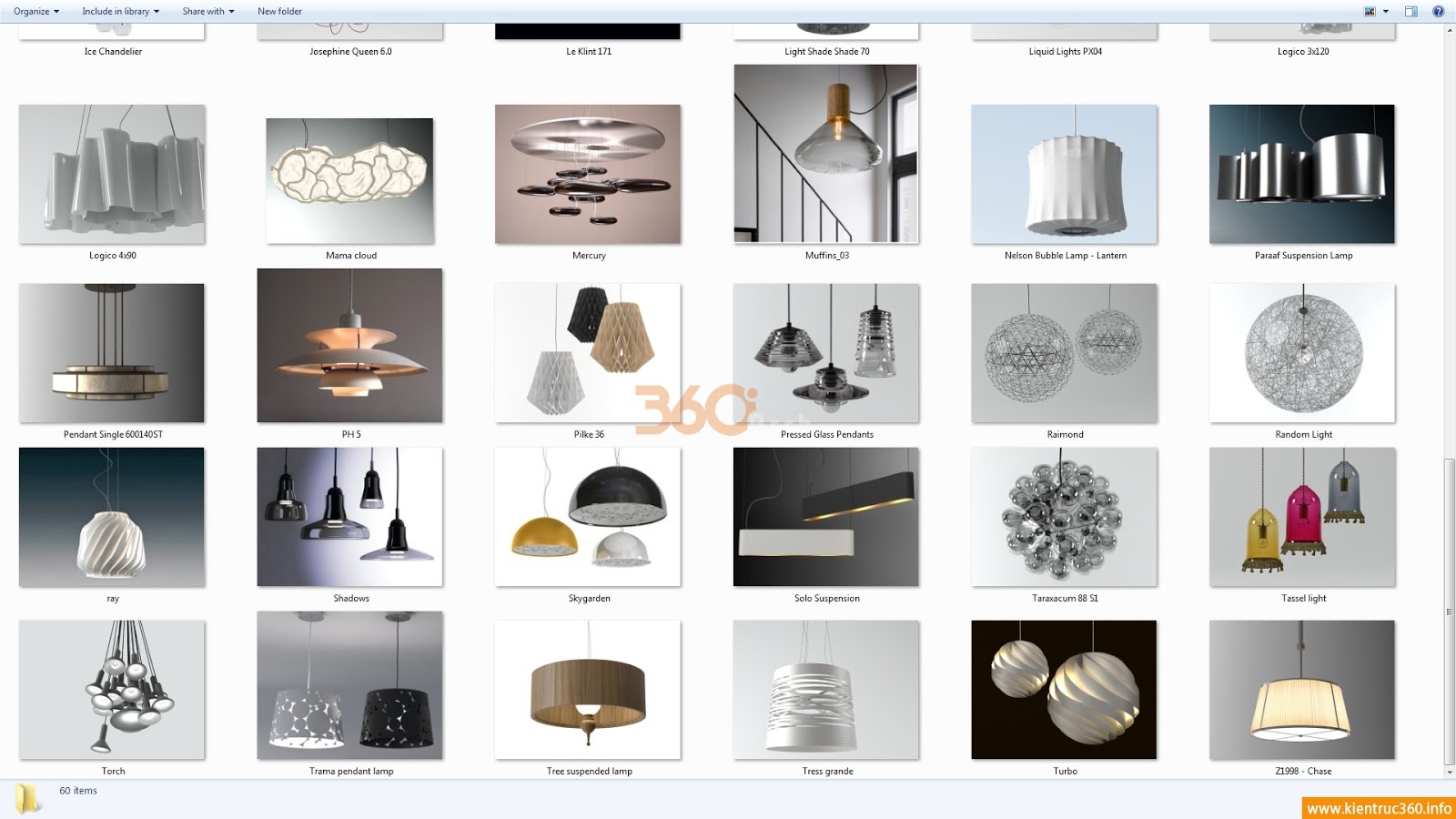Select the Random Light thumbnail

pos(1302,353)
